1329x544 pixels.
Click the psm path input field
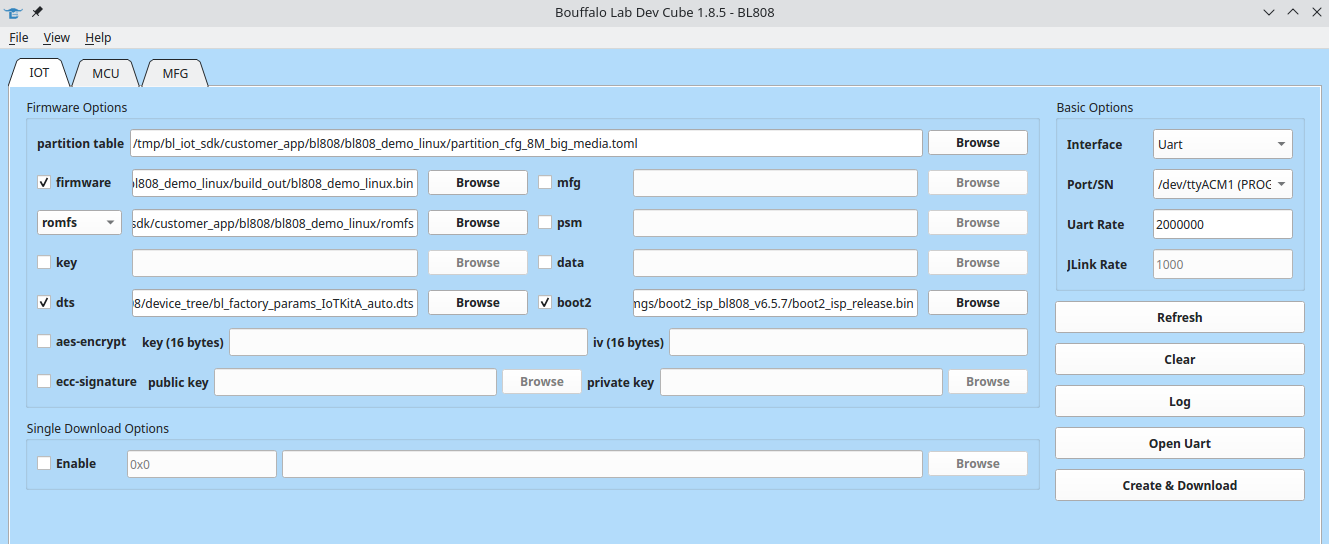point(775,223)
